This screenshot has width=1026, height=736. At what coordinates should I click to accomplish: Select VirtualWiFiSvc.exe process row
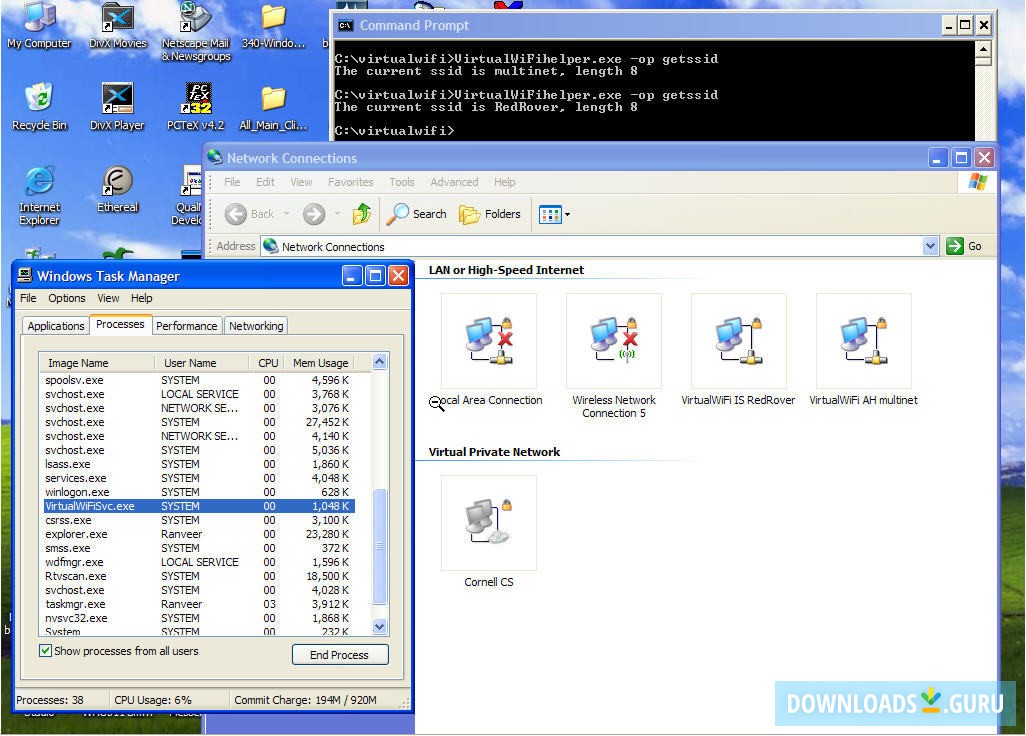point(199,506)
